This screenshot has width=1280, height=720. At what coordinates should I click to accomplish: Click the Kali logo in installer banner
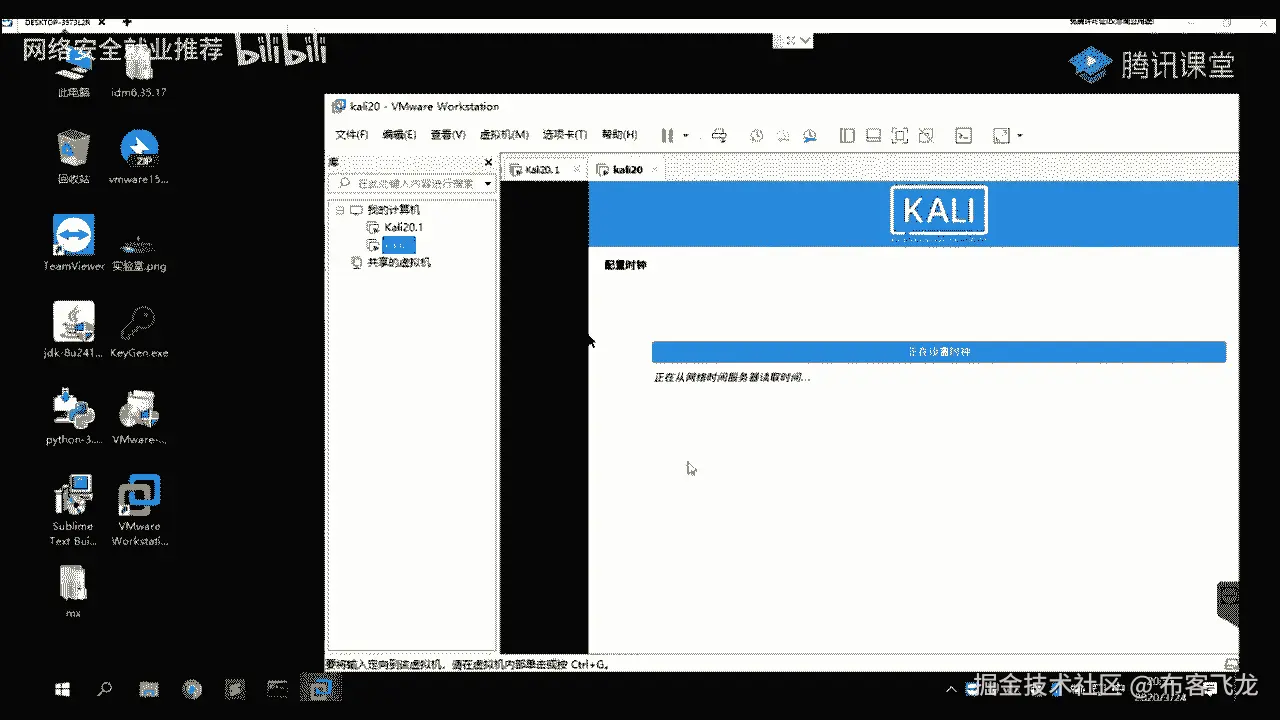click(938, 214)
